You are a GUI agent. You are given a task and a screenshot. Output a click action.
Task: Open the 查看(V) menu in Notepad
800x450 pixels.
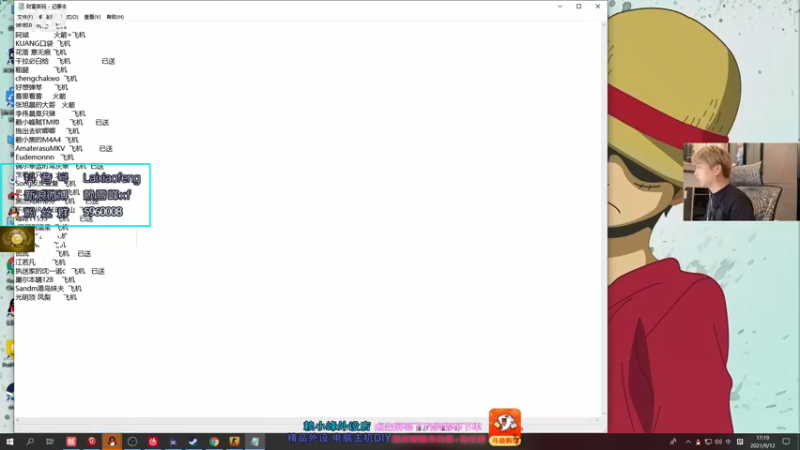click(92, 17)
